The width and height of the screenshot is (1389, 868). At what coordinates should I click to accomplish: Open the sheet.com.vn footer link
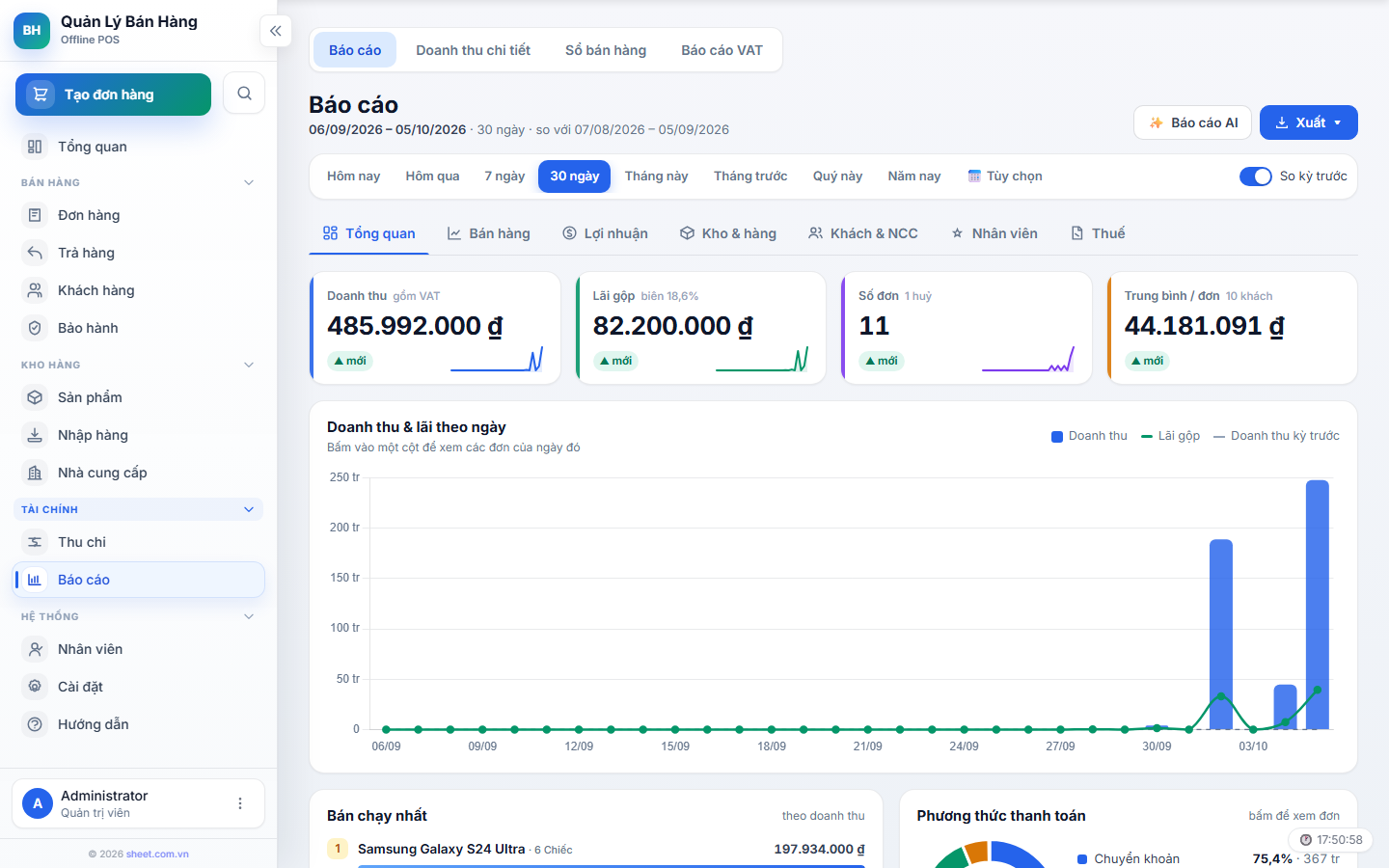(x=157, y=854)
